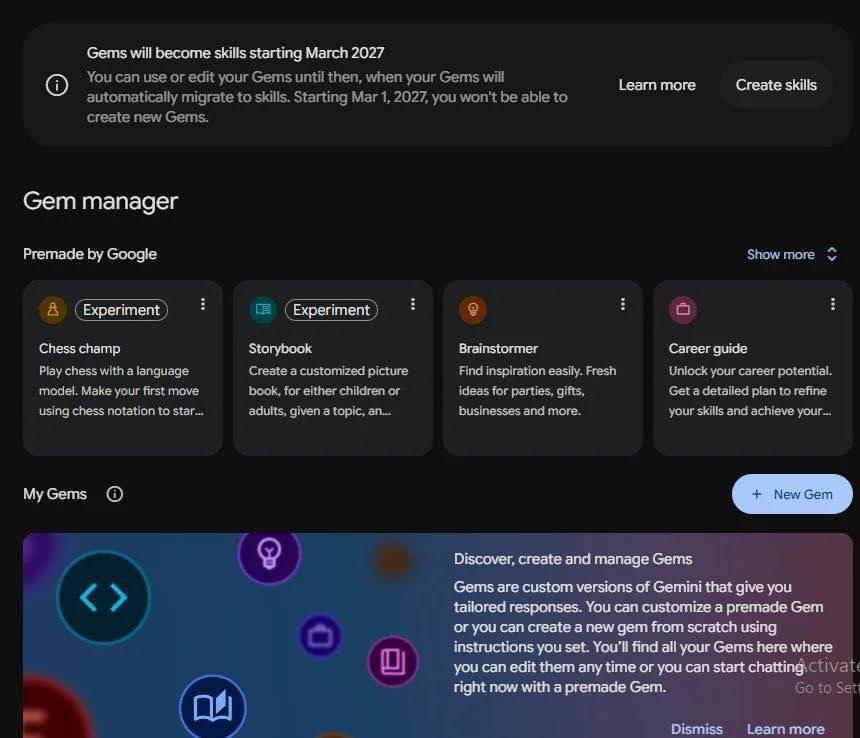Open the Chess champ three-dot menu
The height and width of the screenshot is (738, 860).
[x=203, y=304]
